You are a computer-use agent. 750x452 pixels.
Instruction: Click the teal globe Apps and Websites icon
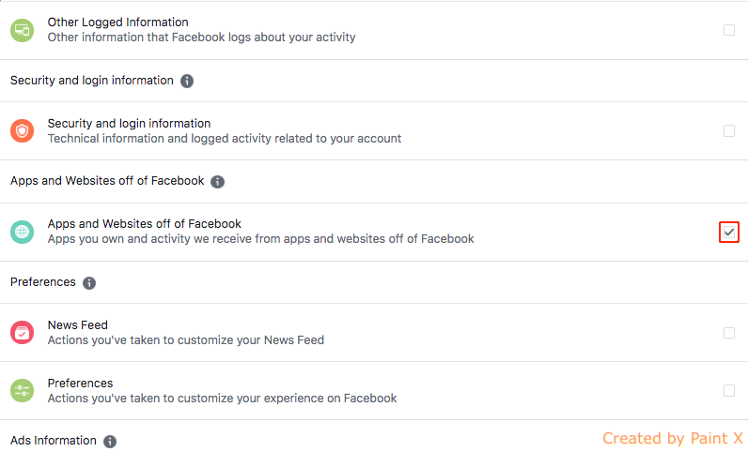(x=22, y=232)
